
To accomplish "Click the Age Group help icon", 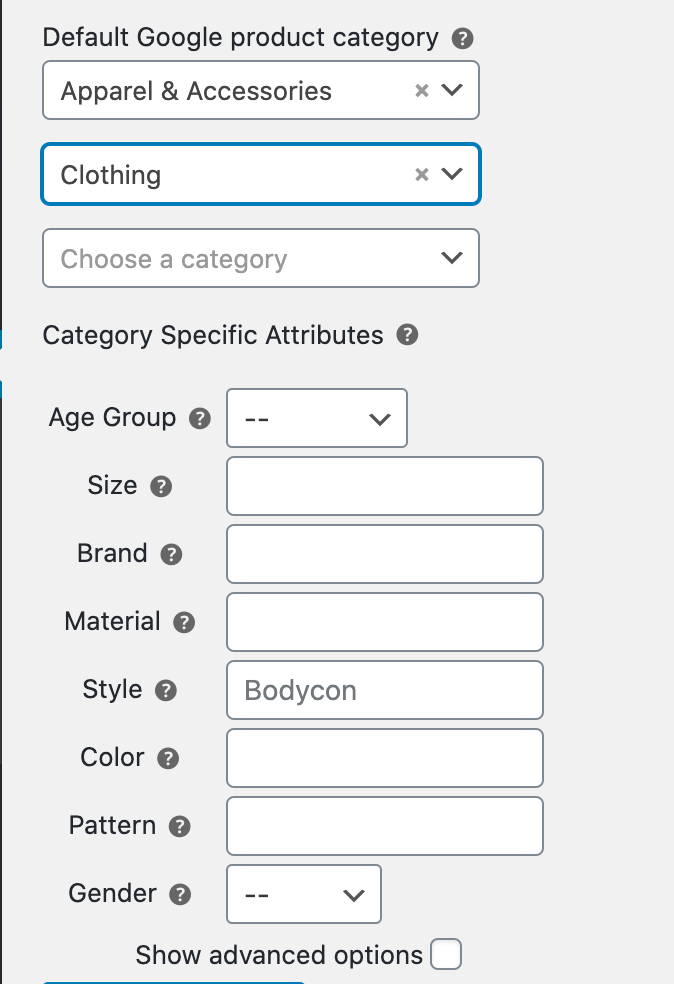I will point(200,419).
